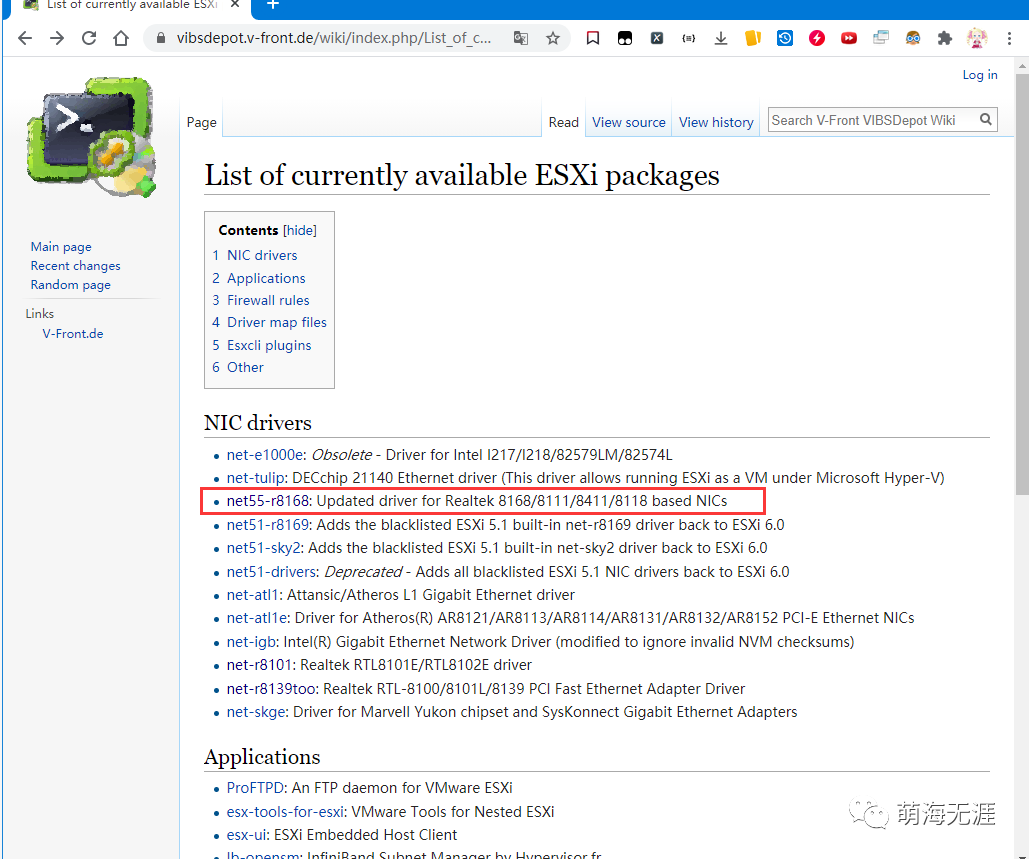
Task: Open the glasses face extension icon
Action: pyautogui.click(x=913, y=38)
